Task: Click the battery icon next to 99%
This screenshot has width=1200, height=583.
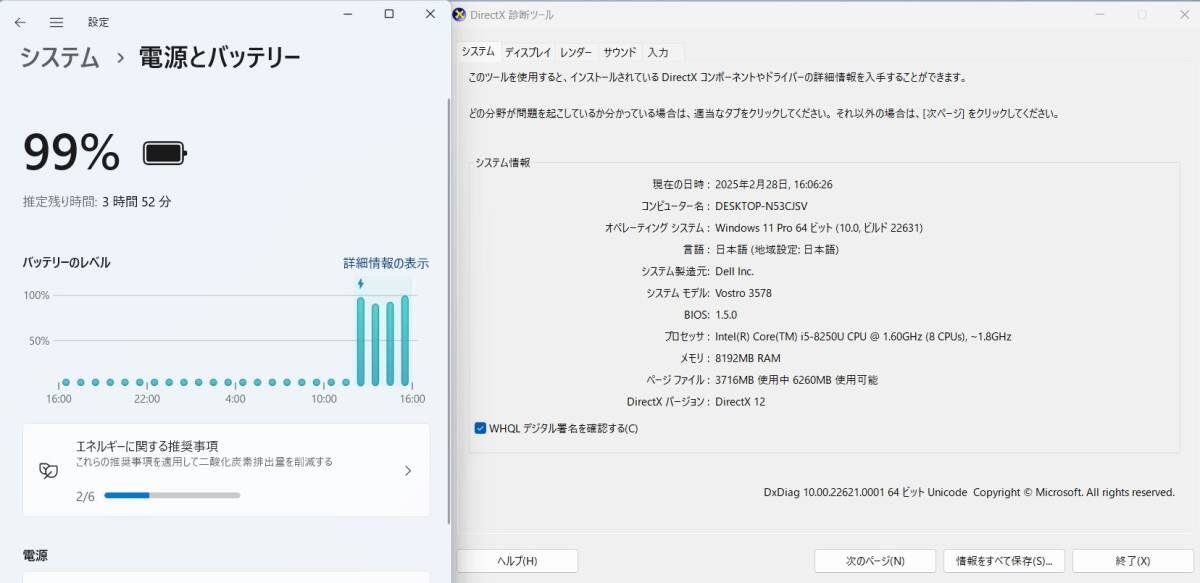Action: [165, 153]
